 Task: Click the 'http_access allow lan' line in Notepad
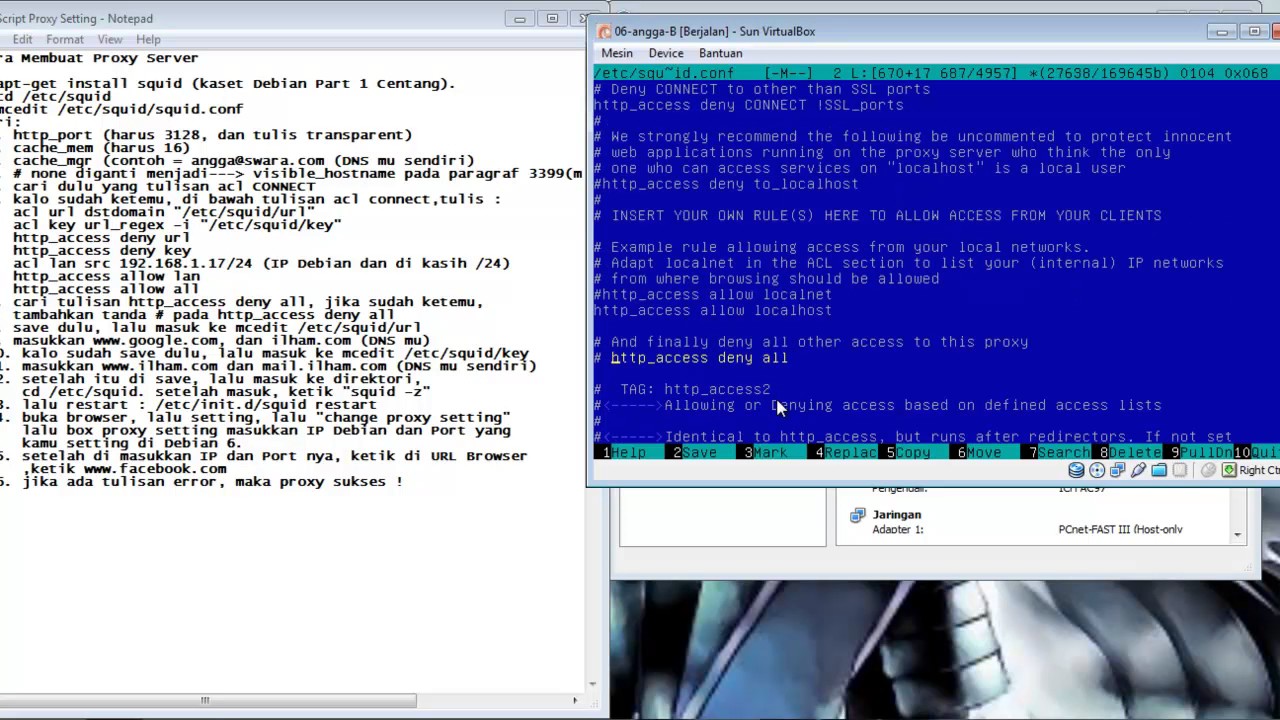[106, 277]
